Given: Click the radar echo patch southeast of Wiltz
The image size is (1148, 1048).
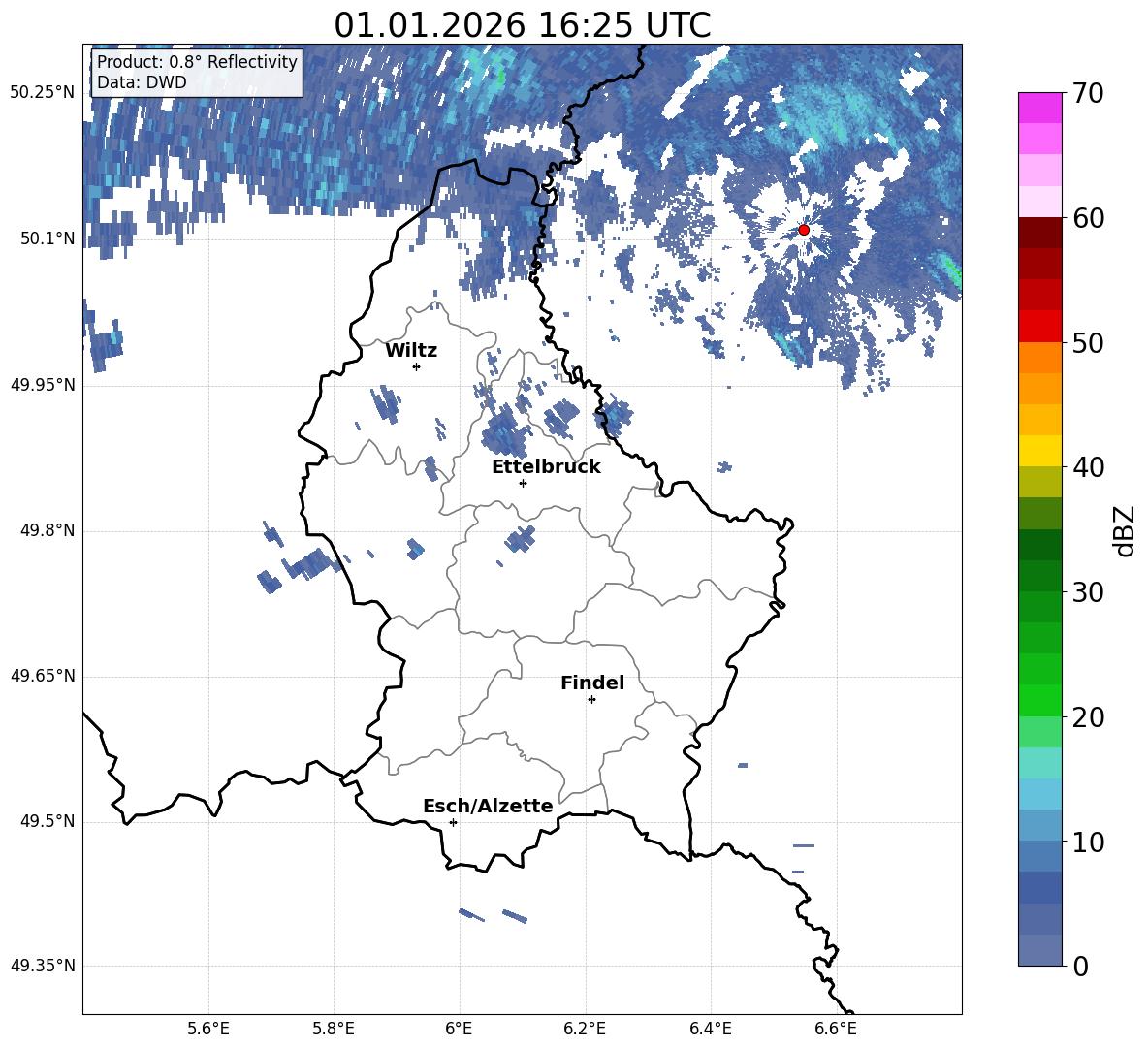Looking at the screenshot, I should (385, 402).
